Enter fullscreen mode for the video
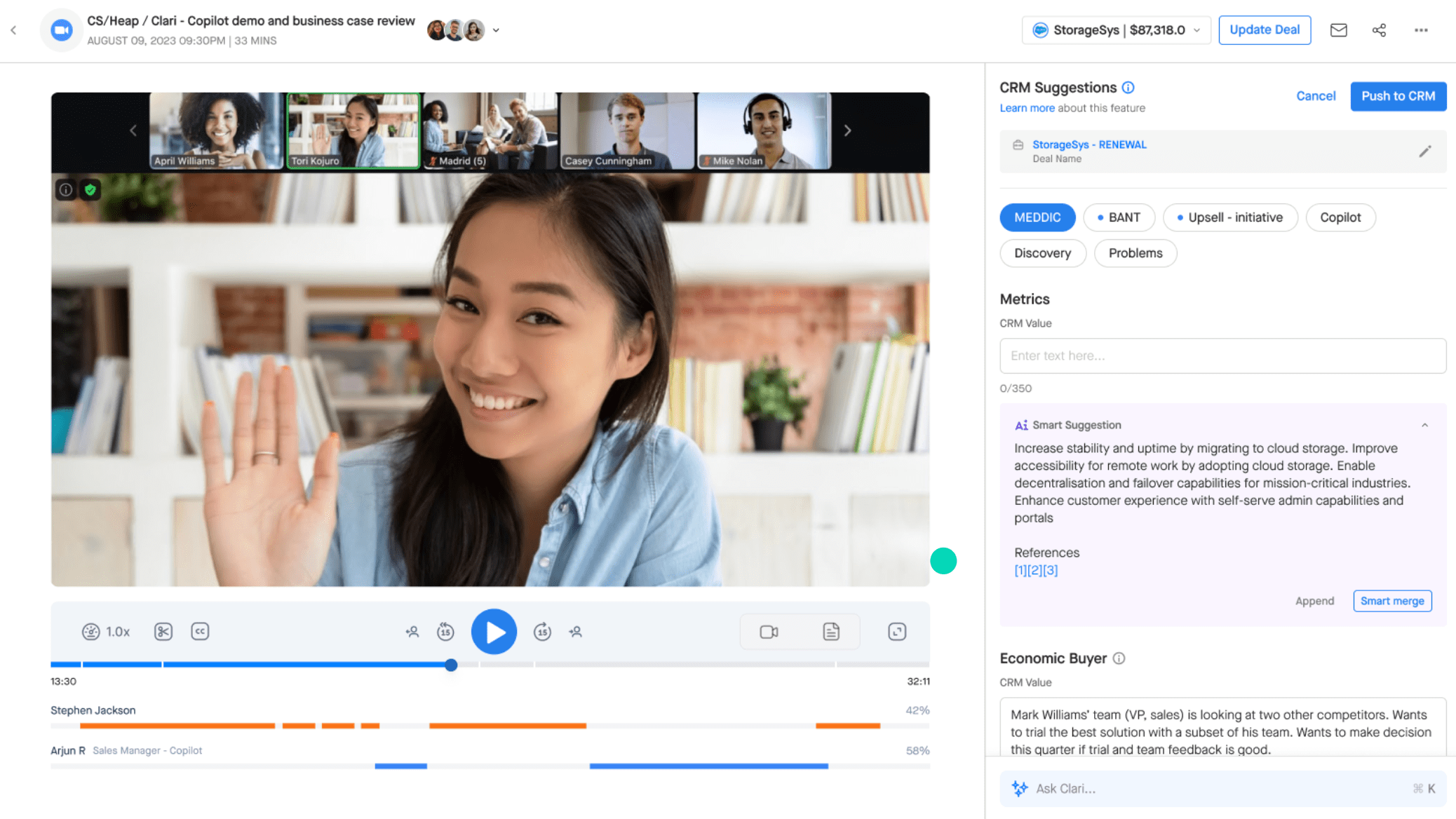The height and width of the screenshot is (819, 1456). [896, 631]
